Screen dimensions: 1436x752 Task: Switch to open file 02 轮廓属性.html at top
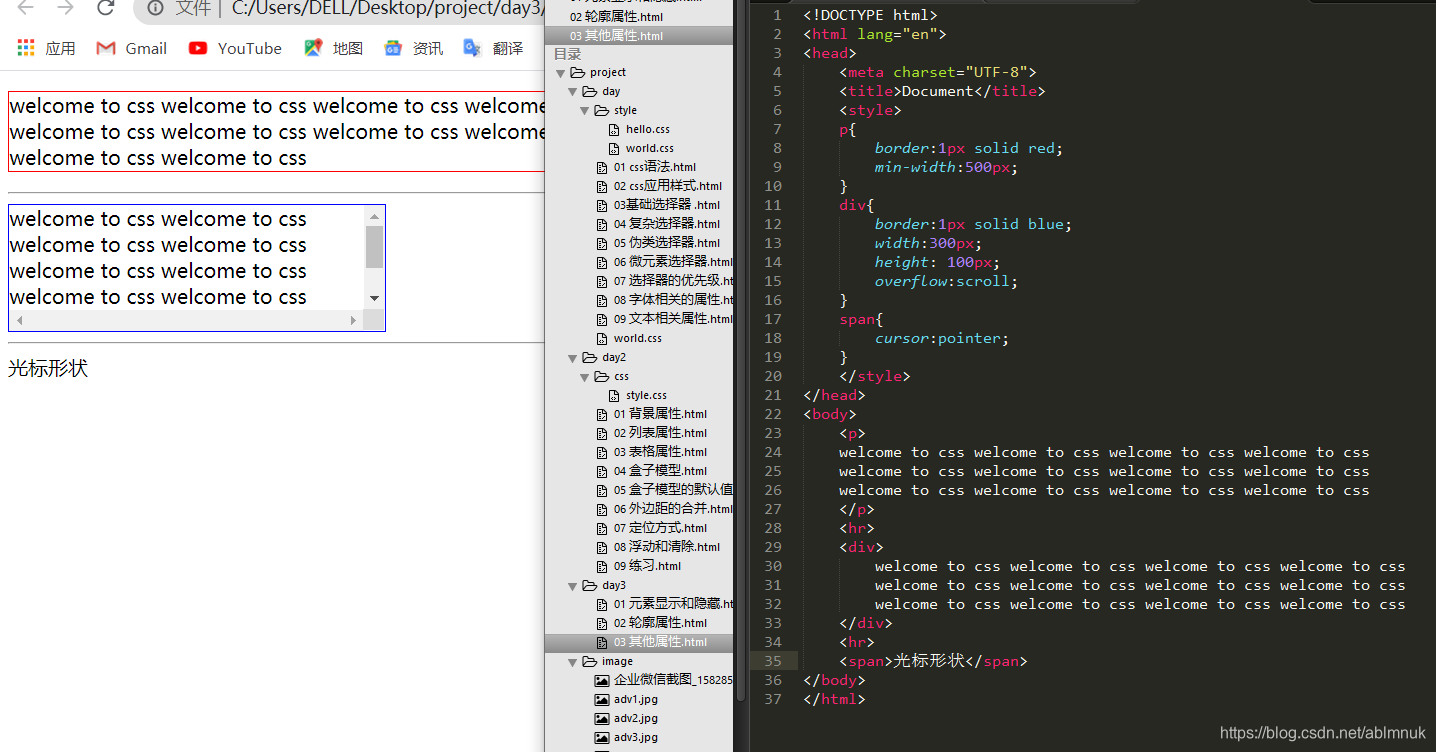coord(616,17)
